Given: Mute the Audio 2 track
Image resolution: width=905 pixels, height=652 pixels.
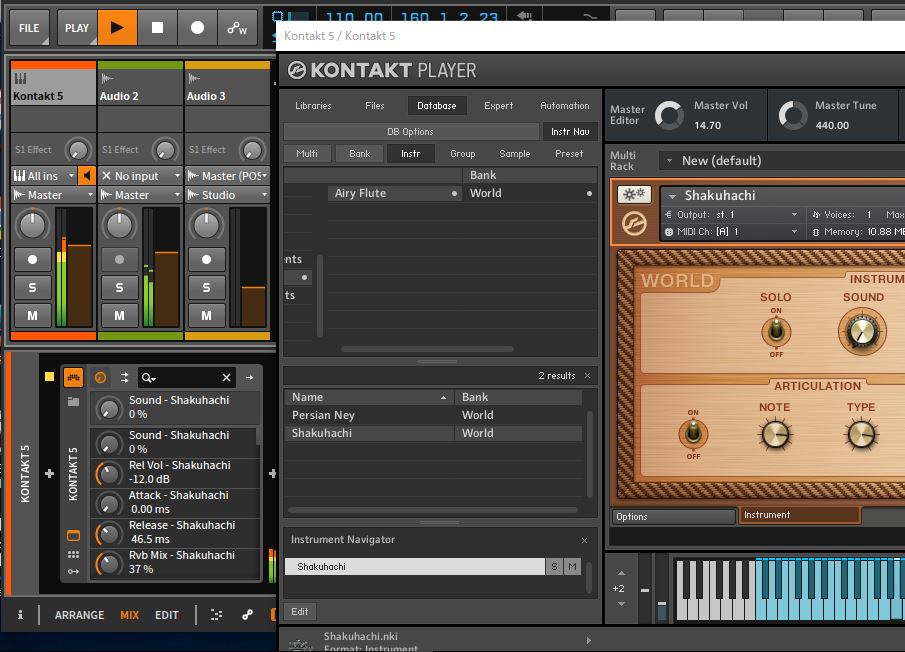Looking at the screenshot, I should 119,316.
